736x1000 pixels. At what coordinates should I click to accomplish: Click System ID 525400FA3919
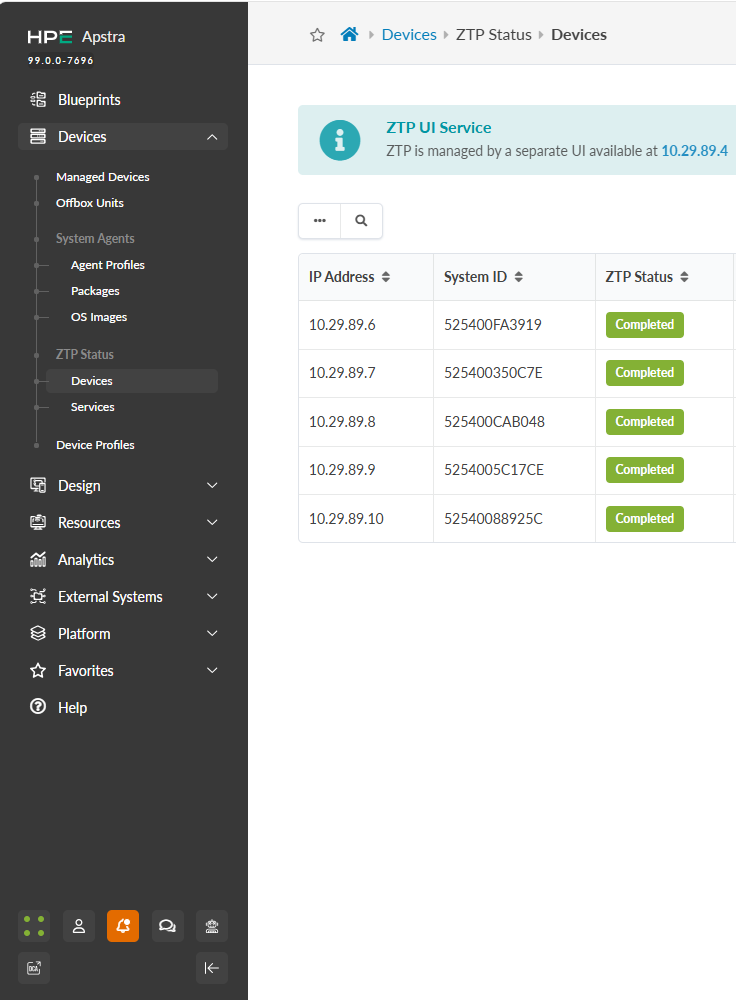pyautogui.click(x=493, y=325)
